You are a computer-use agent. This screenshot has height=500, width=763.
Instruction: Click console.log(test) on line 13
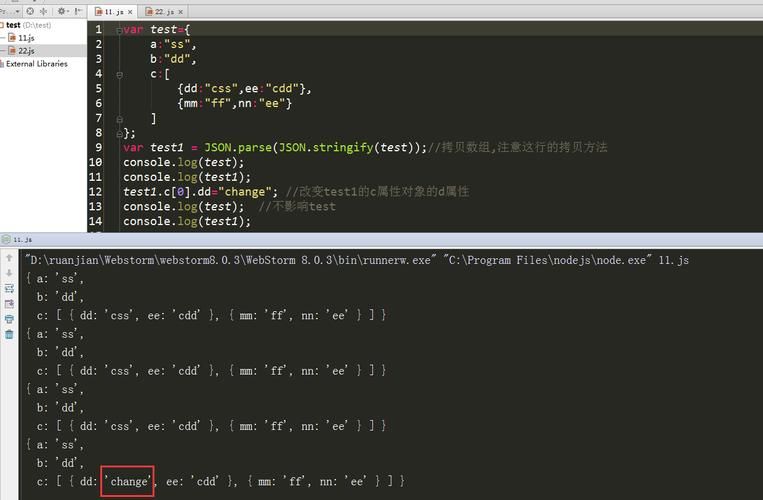(x=183, y=206)
